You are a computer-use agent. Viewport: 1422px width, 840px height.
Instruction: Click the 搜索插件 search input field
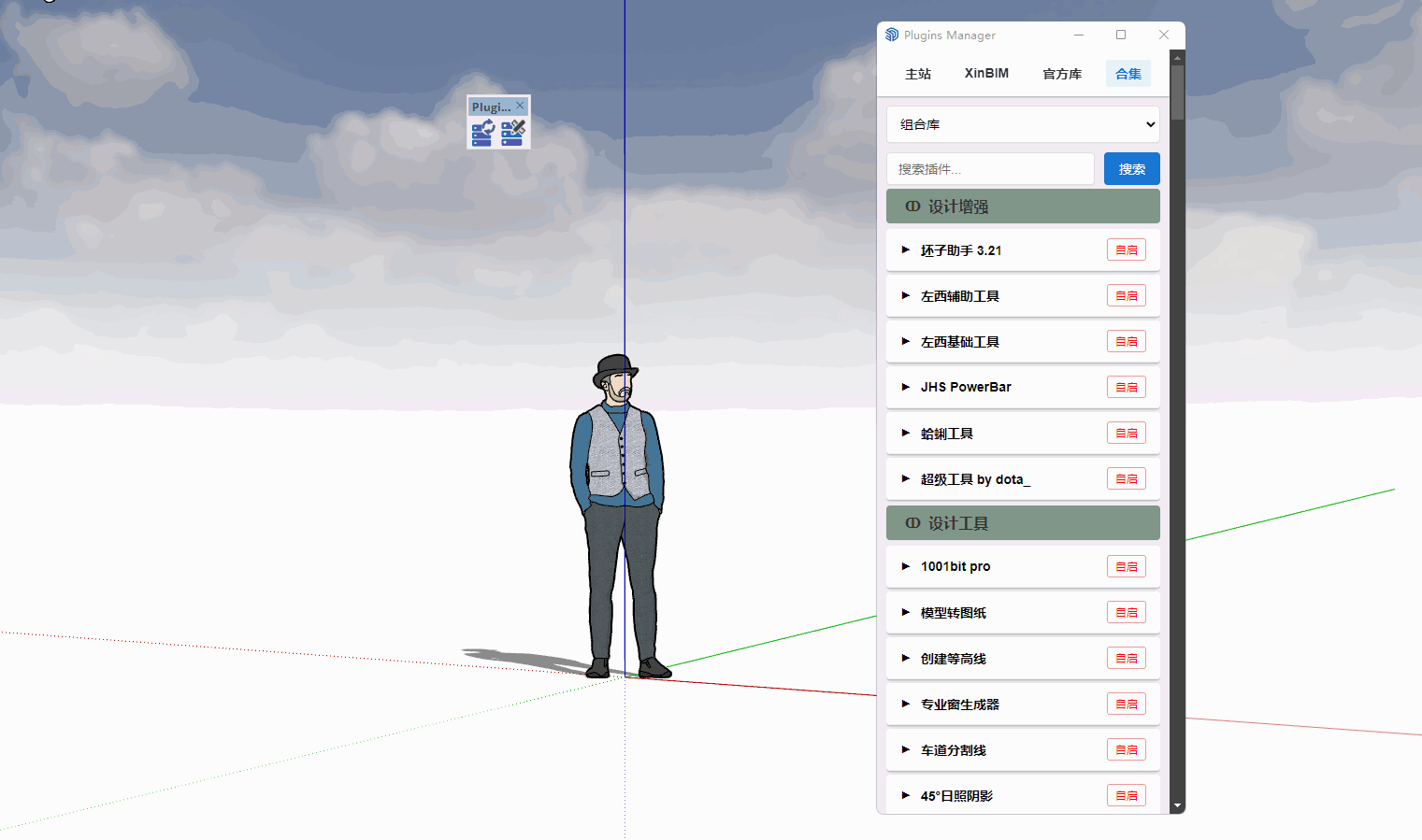[989, 169]
